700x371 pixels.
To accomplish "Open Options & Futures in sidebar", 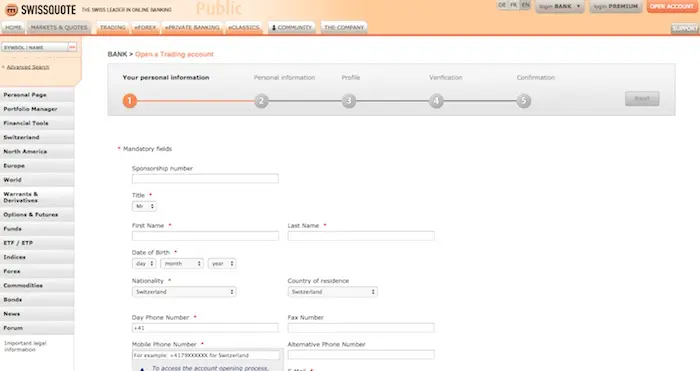I will 37,215.
